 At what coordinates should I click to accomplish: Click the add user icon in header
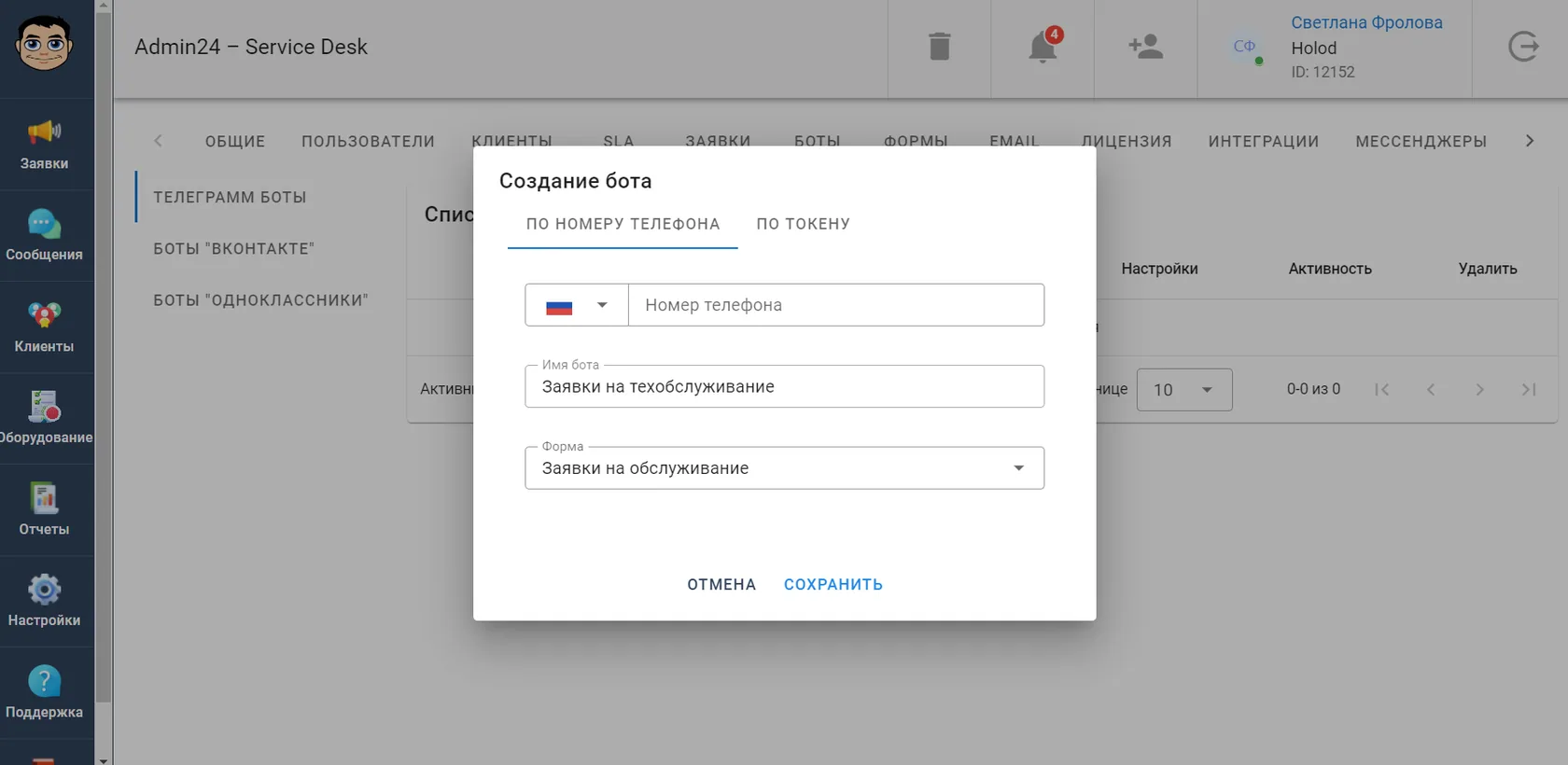1146,47
